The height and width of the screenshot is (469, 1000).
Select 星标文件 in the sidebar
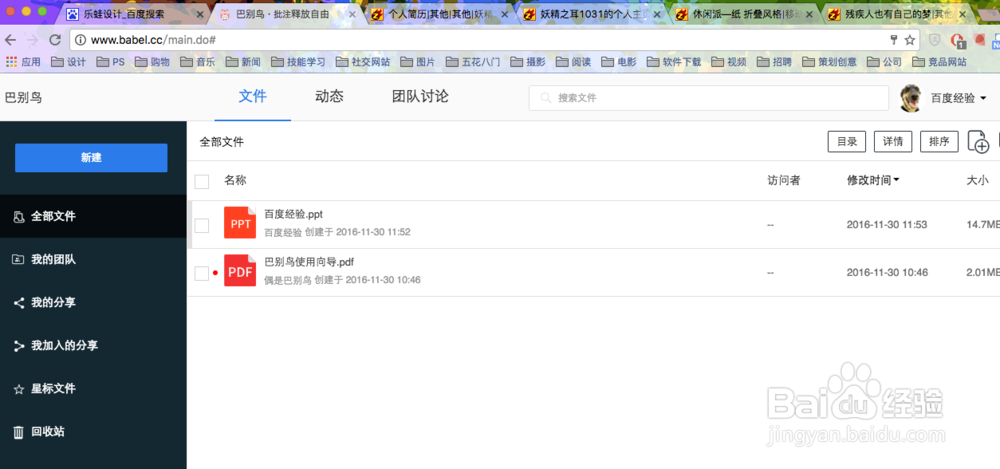click(93, 389)
